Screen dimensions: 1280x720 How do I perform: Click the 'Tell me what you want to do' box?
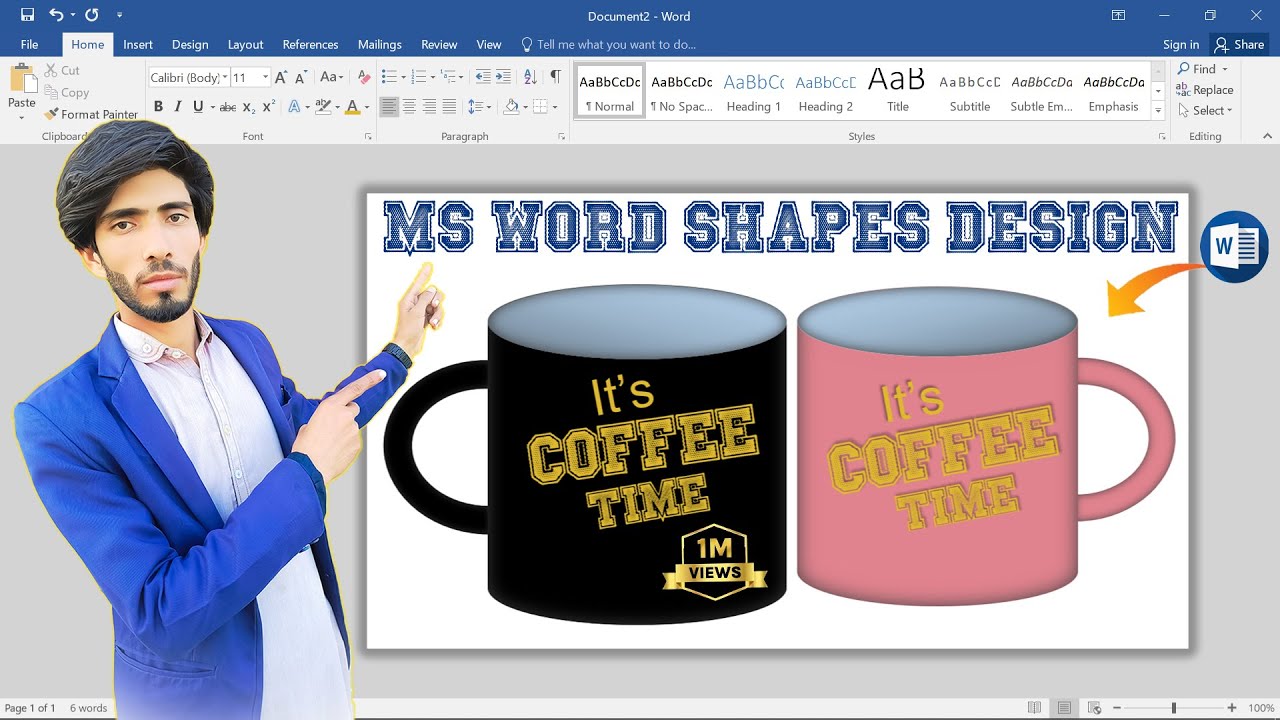point(609,44)
